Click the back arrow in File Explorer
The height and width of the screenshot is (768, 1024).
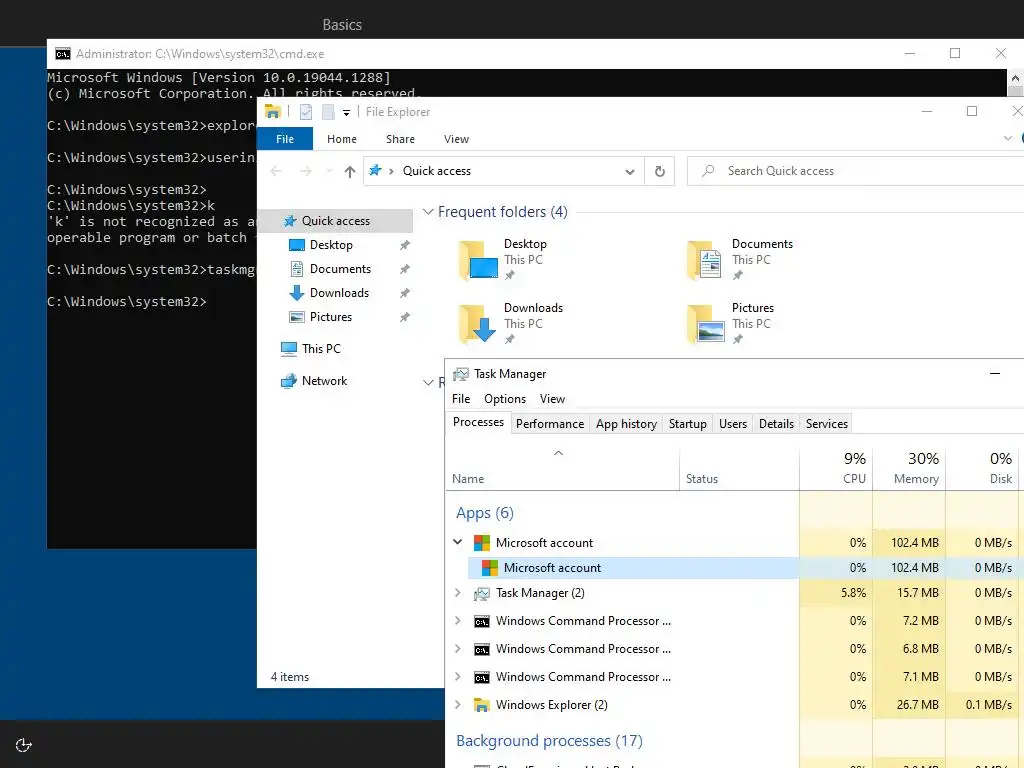pyautogui.click(x=276, y=171)
